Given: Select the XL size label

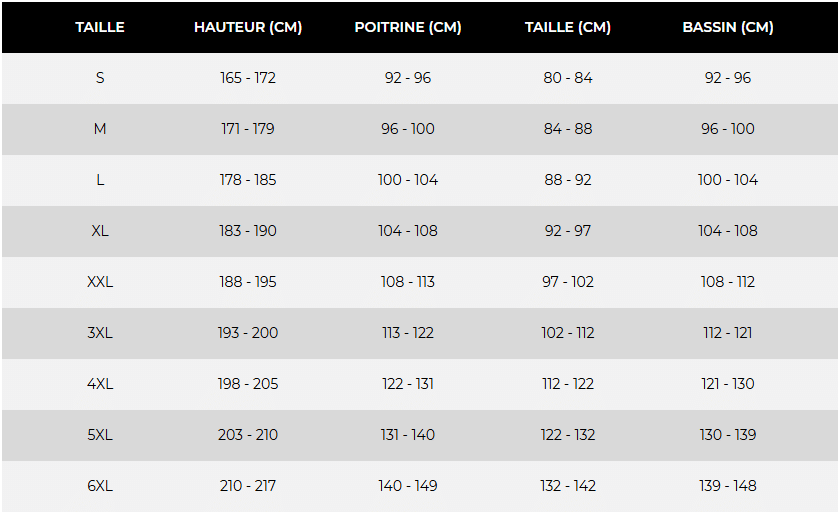Looking at the screenshot, I should 100,231.
